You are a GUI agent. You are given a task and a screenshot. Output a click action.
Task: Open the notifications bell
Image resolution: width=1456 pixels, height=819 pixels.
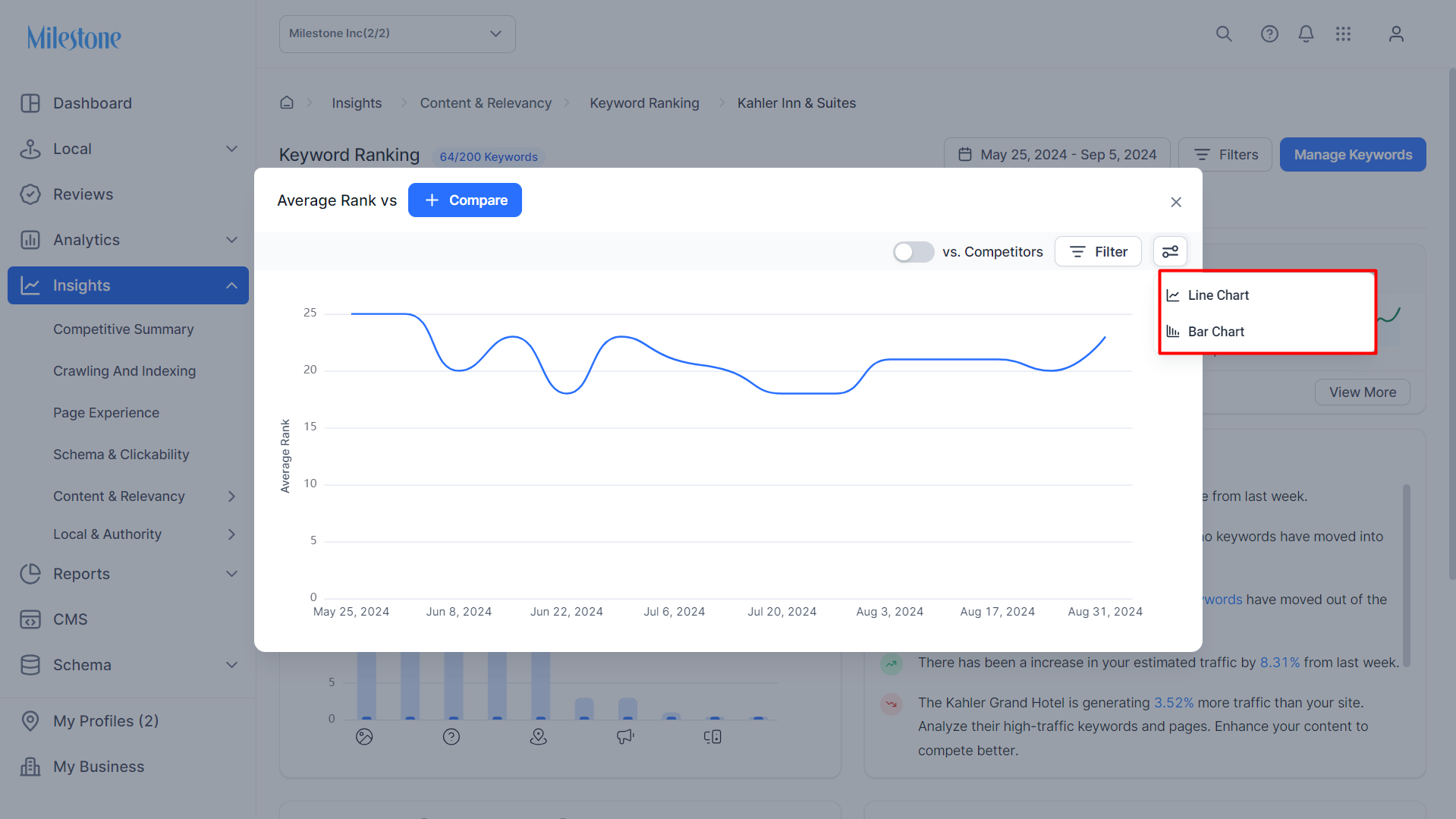click(x=1306, y=34)
